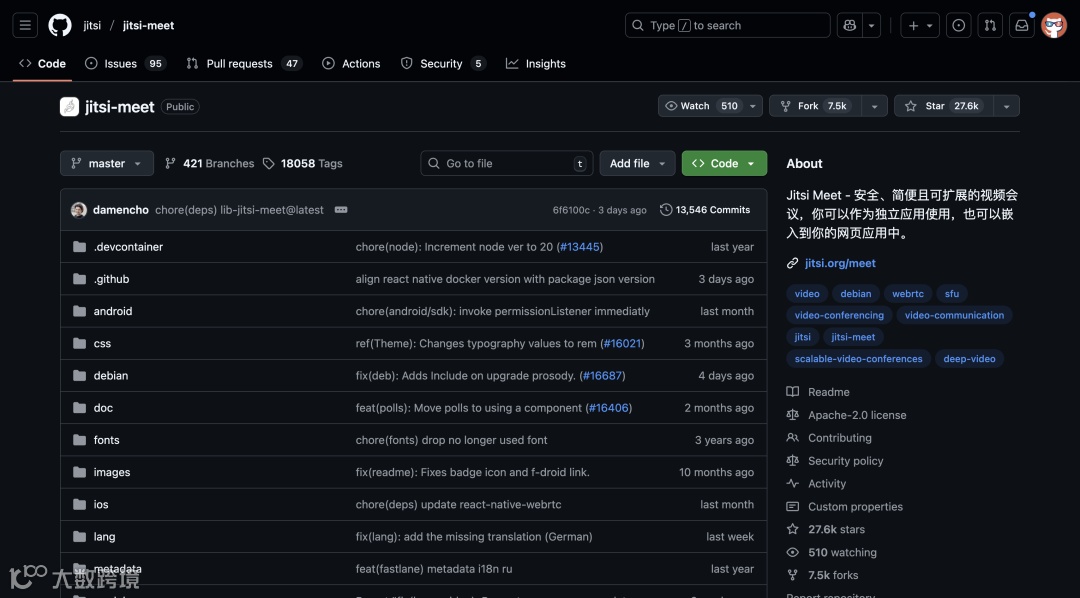The width and height of the screenshot is (1080, 598).
Task: Select the webrtc topic tag
Action: [x=908, y=293]
